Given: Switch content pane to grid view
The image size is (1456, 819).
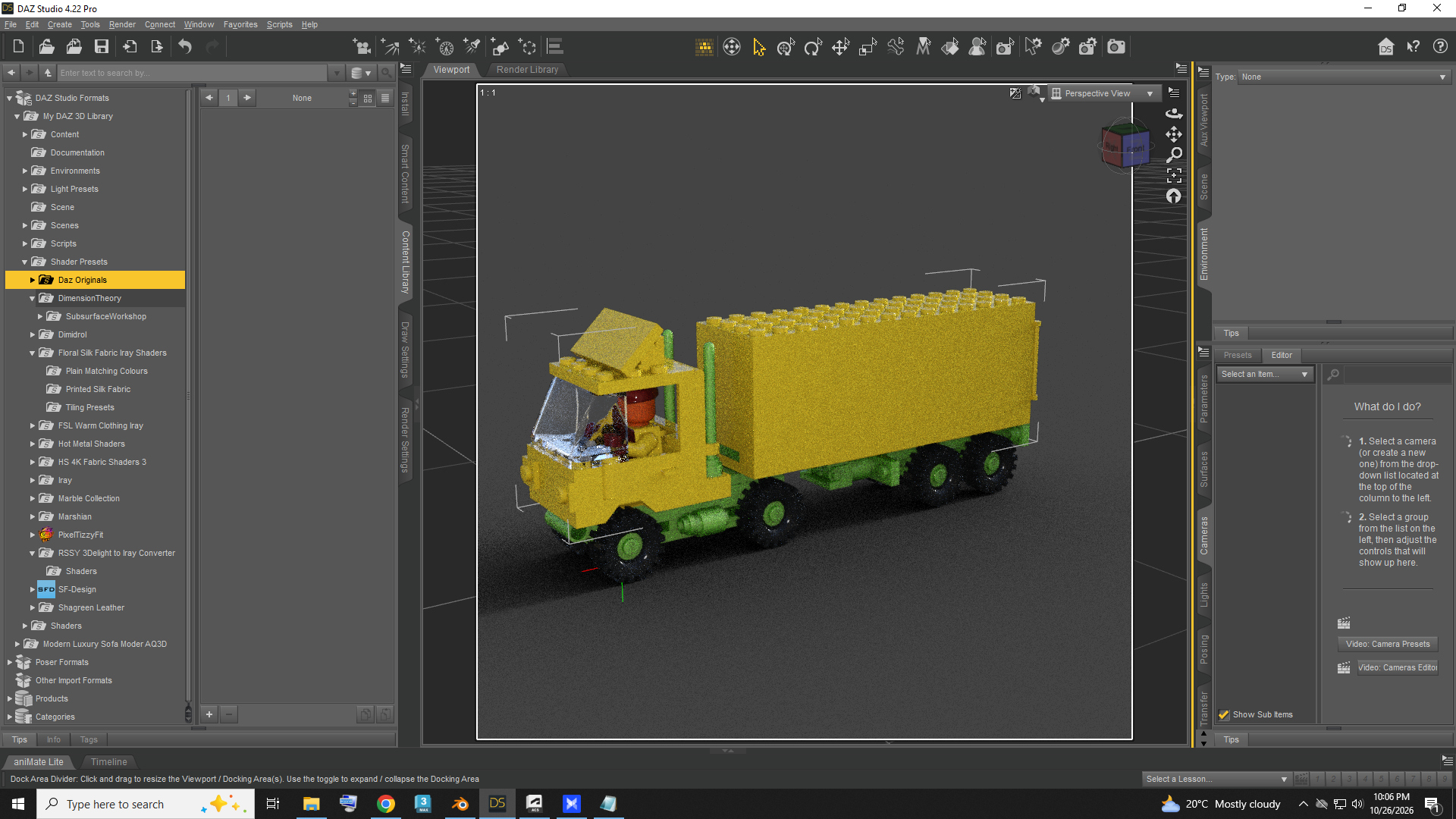Looking at the screenshot, I should 368,98.
